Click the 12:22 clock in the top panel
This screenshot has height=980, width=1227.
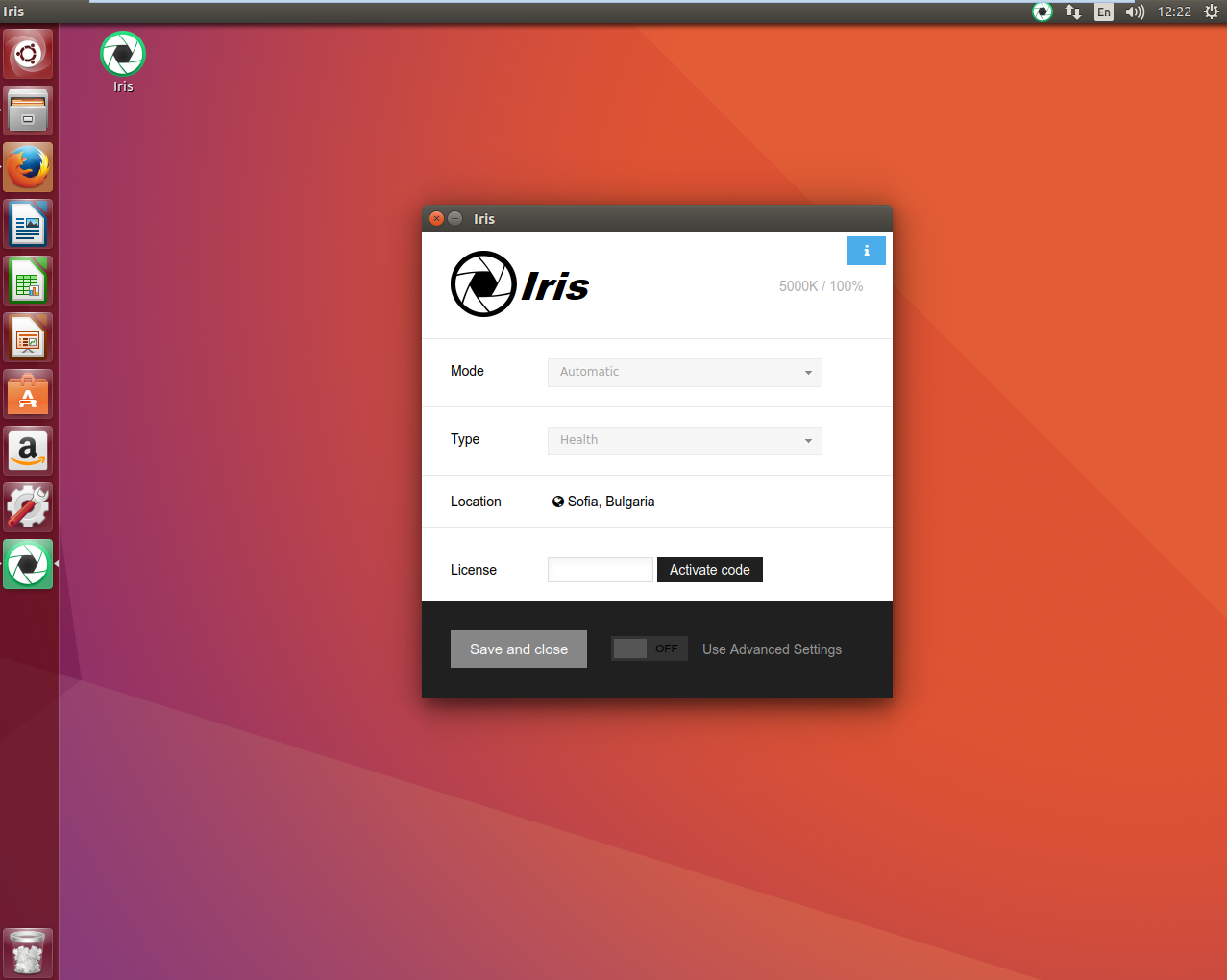pos(1174,12)
